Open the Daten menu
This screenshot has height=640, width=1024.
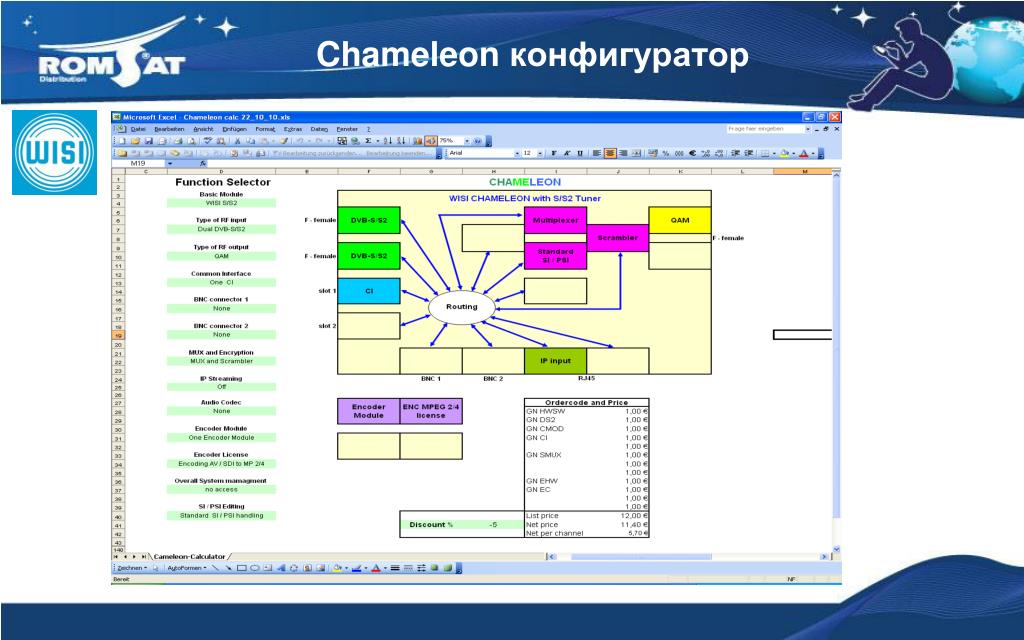(319, 129)
